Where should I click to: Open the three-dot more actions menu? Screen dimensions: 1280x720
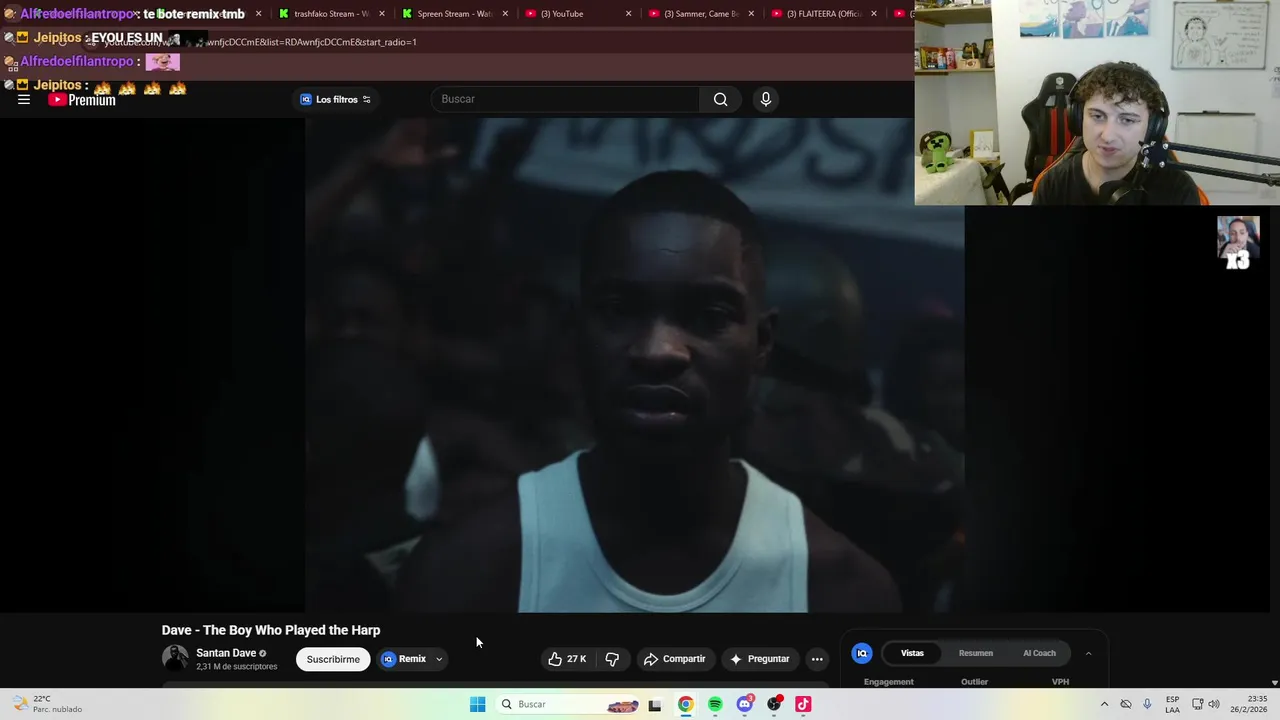(x=817, y=659)
